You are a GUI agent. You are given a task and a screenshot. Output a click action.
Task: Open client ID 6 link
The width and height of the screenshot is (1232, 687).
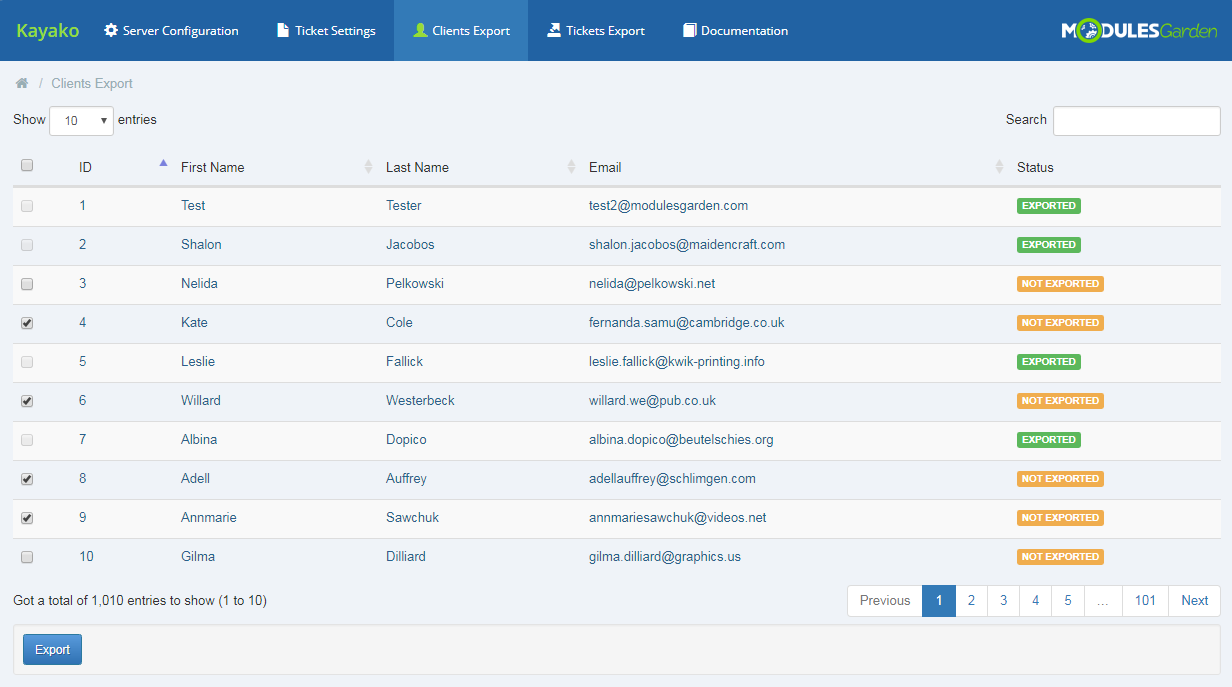click(83, 401)
